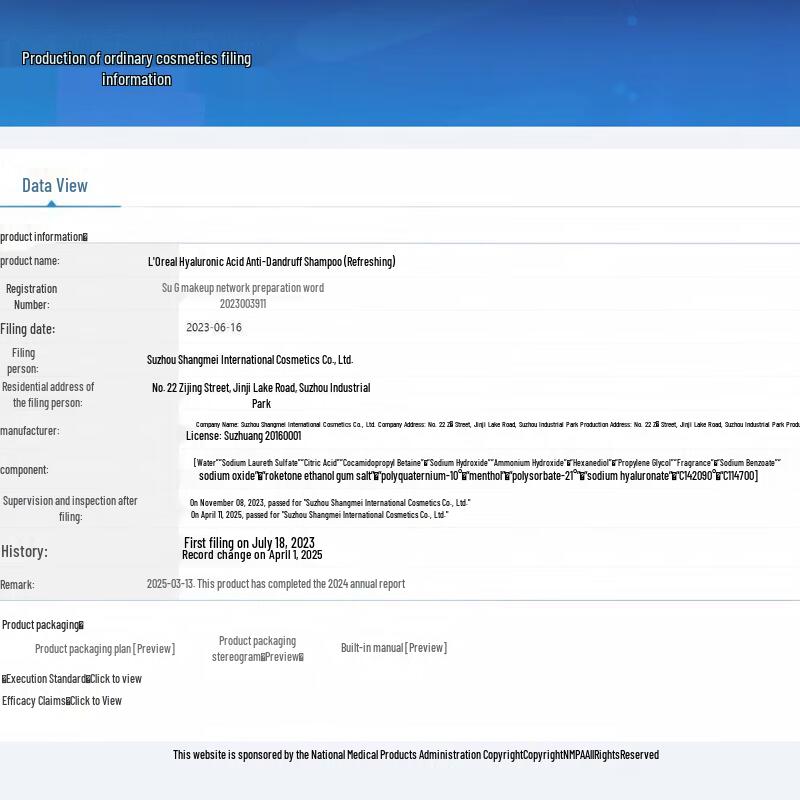The height and width of the screenshot is (800, 800).
Task: Click the filing person company name
Action: click(249, 360)
